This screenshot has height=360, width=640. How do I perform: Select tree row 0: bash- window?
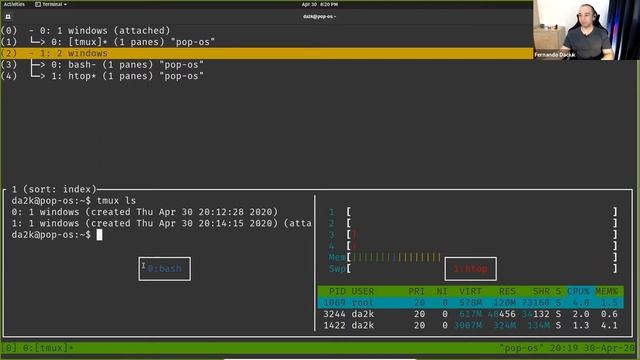click(102, 65)
